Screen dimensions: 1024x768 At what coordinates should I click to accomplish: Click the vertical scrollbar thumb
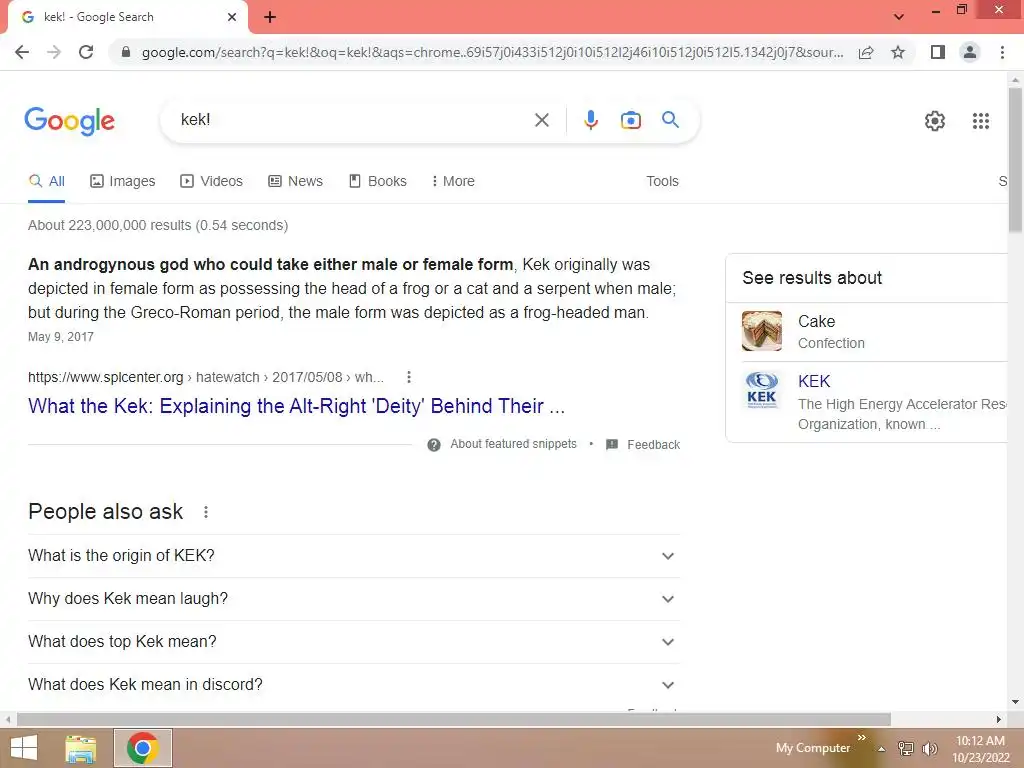[x=1015, y=159]
